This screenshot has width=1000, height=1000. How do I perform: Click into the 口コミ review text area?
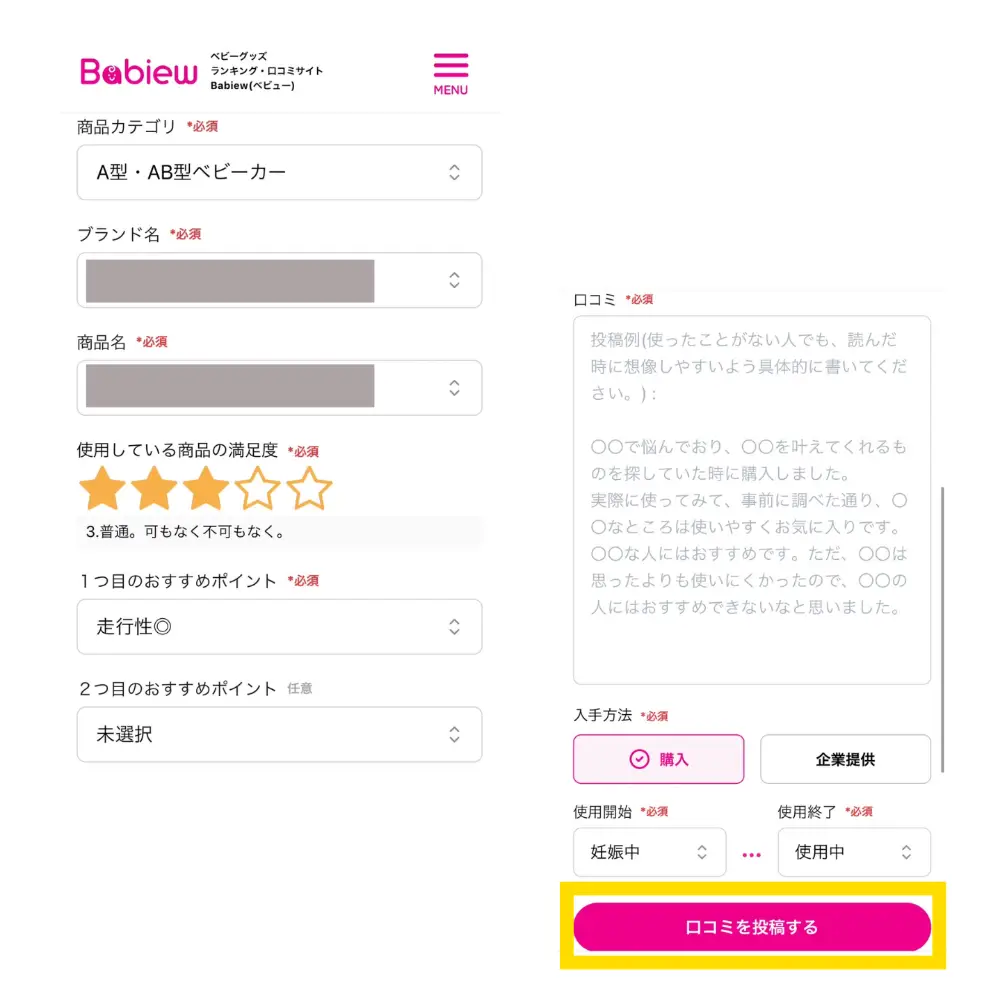click(751, 500)
